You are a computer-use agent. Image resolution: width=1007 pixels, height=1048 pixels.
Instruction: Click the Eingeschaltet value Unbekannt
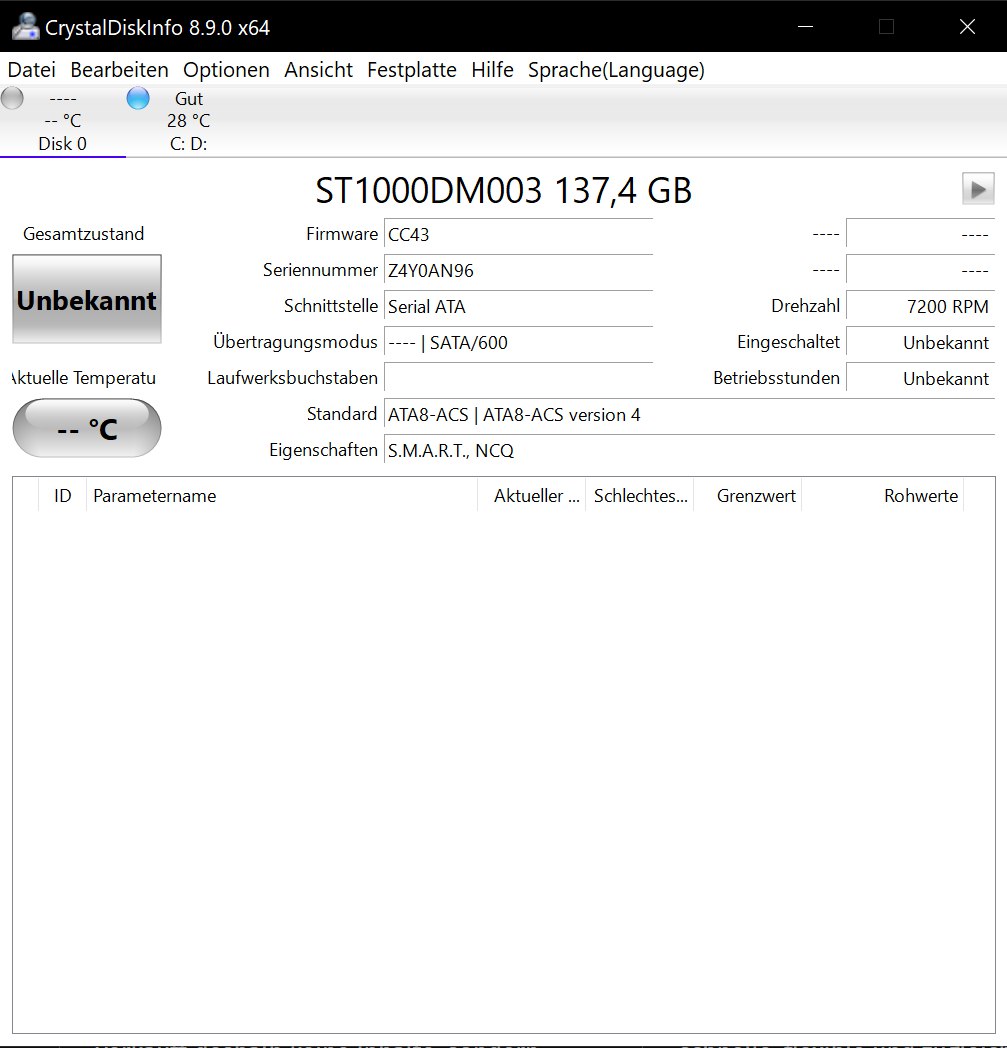tap(921, 343)
